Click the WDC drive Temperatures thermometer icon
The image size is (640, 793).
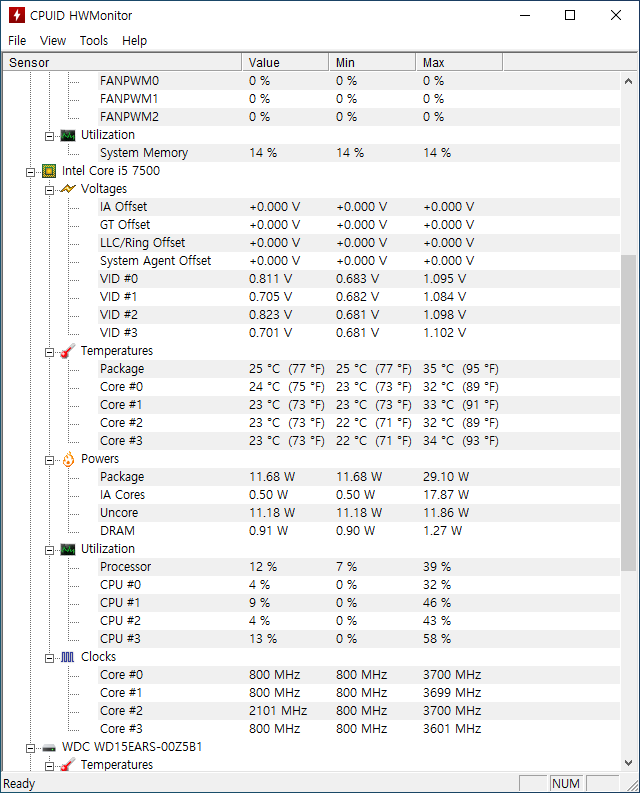(68, 765)
